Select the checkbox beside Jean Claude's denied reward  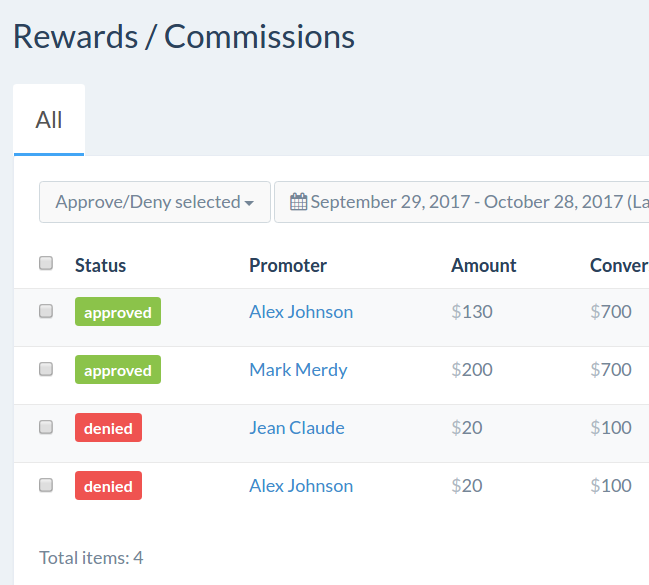click(46, 427)
